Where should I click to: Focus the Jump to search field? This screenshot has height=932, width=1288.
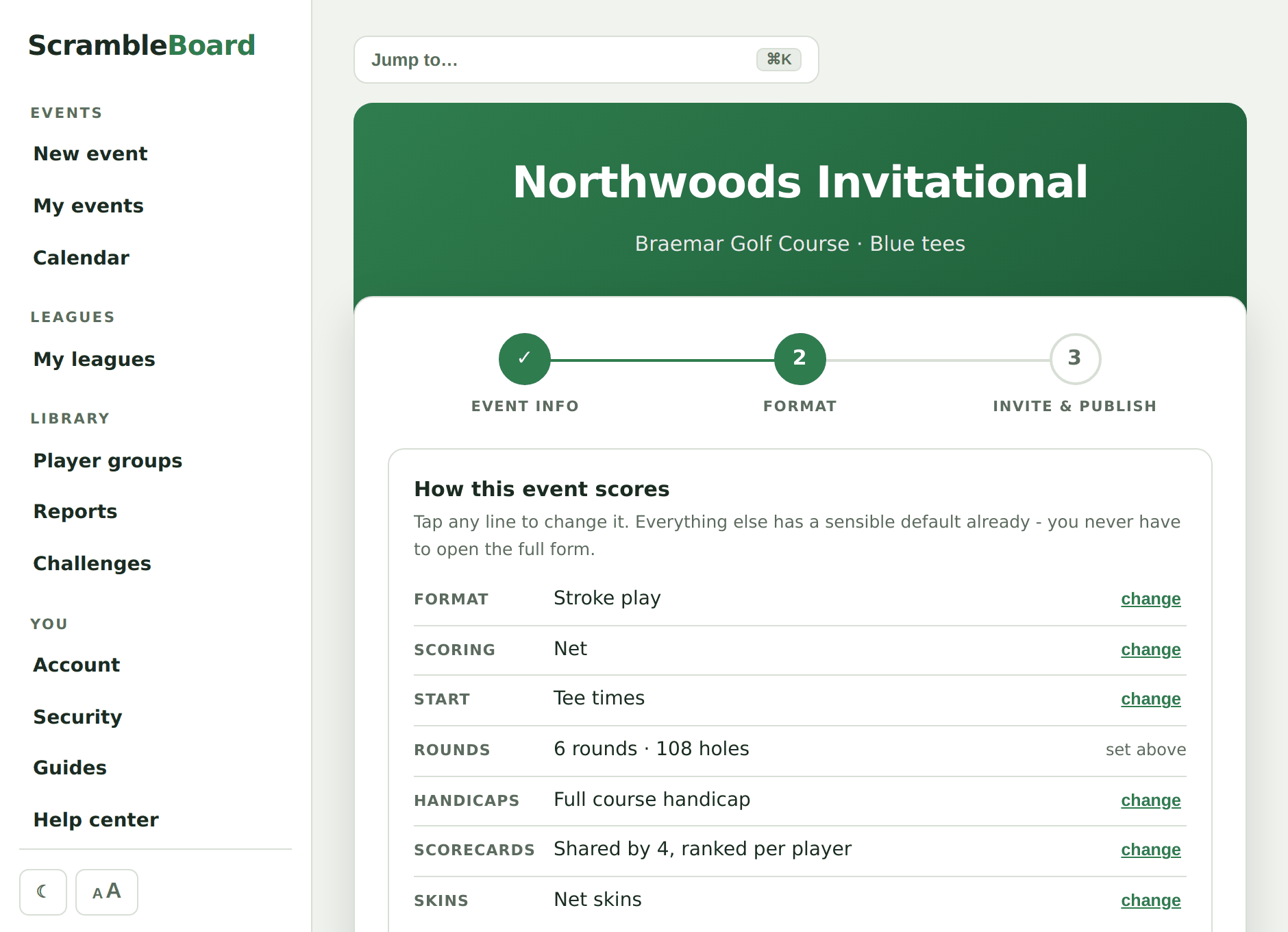586,60
